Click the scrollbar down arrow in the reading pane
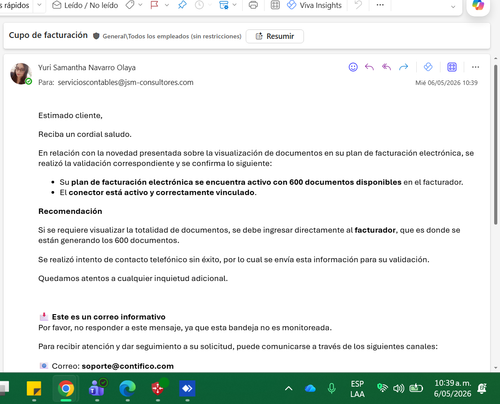This screenshot has height=404, width=500. click(496, 368)
